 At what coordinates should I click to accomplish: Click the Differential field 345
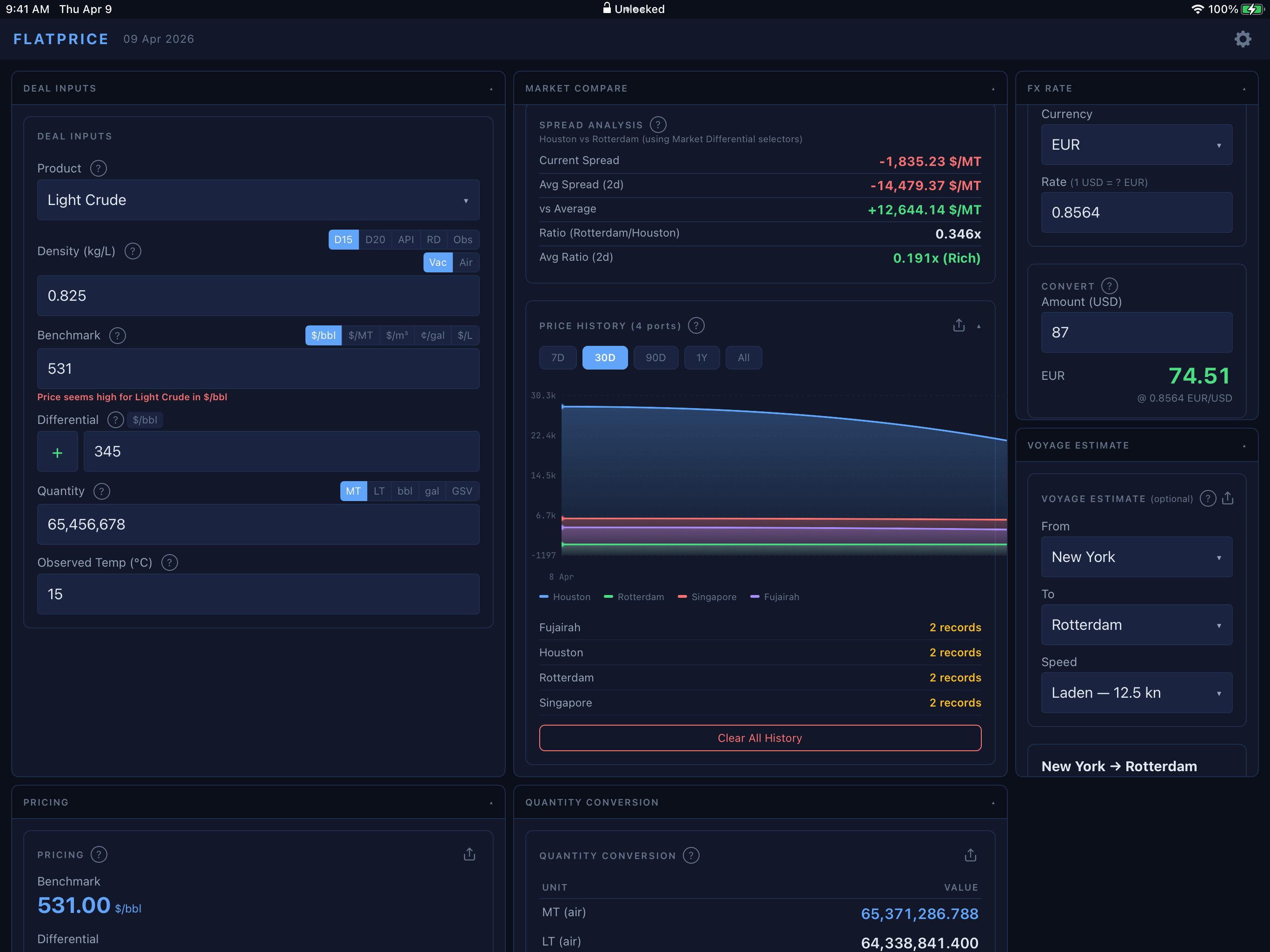coord(281,452)
